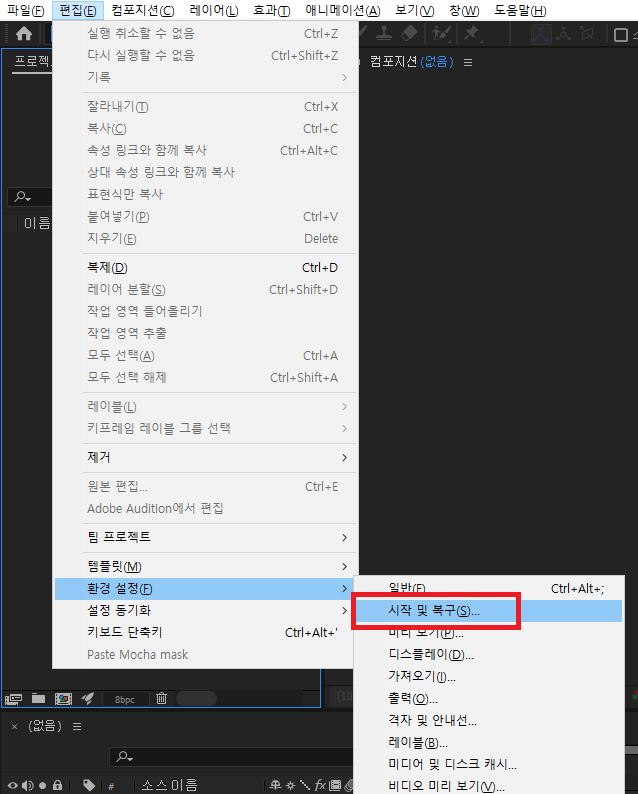Open the 도움말(H) menu

(520, 10)
